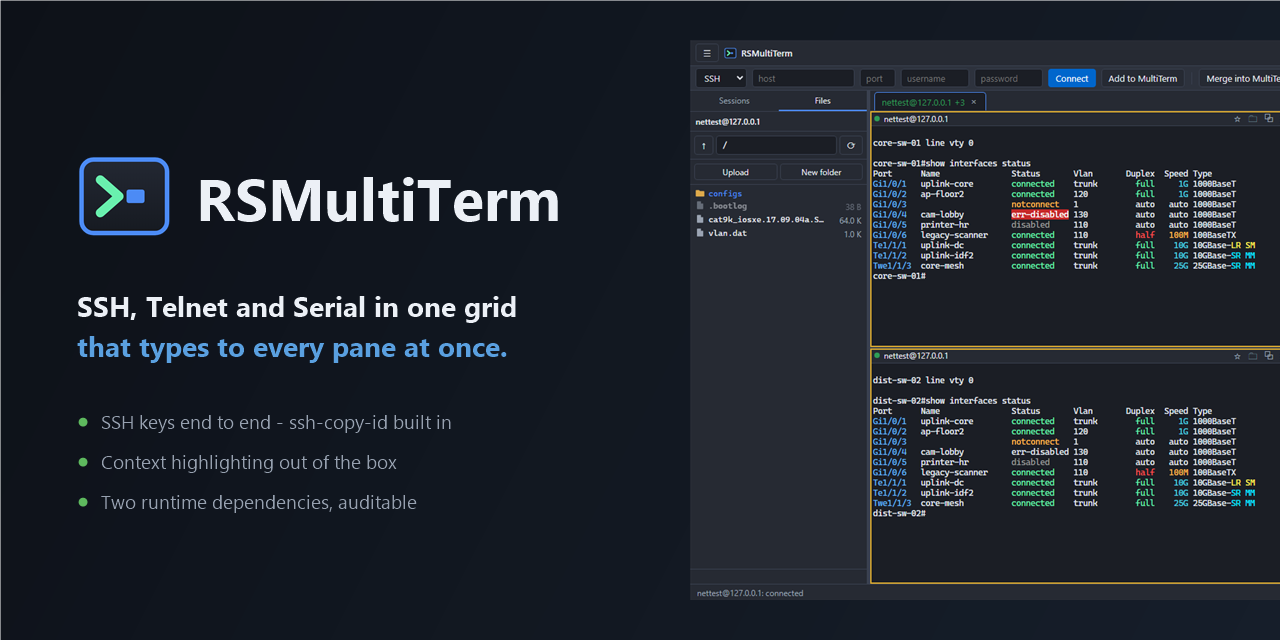Open the hamburger menu in RSMultiTerm
This screenshot has width=1280, height=640.
(706, 53)
